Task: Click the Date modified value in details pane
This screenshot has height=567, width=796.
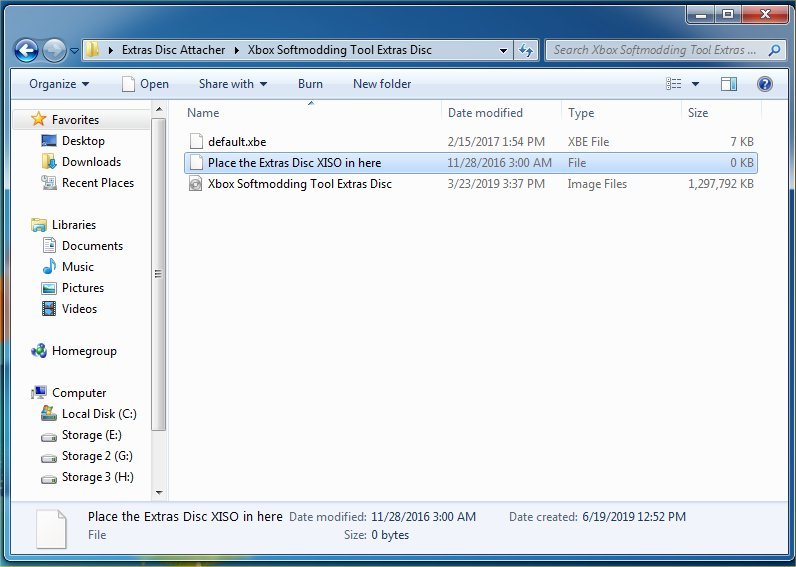Action: coord(423,517)
